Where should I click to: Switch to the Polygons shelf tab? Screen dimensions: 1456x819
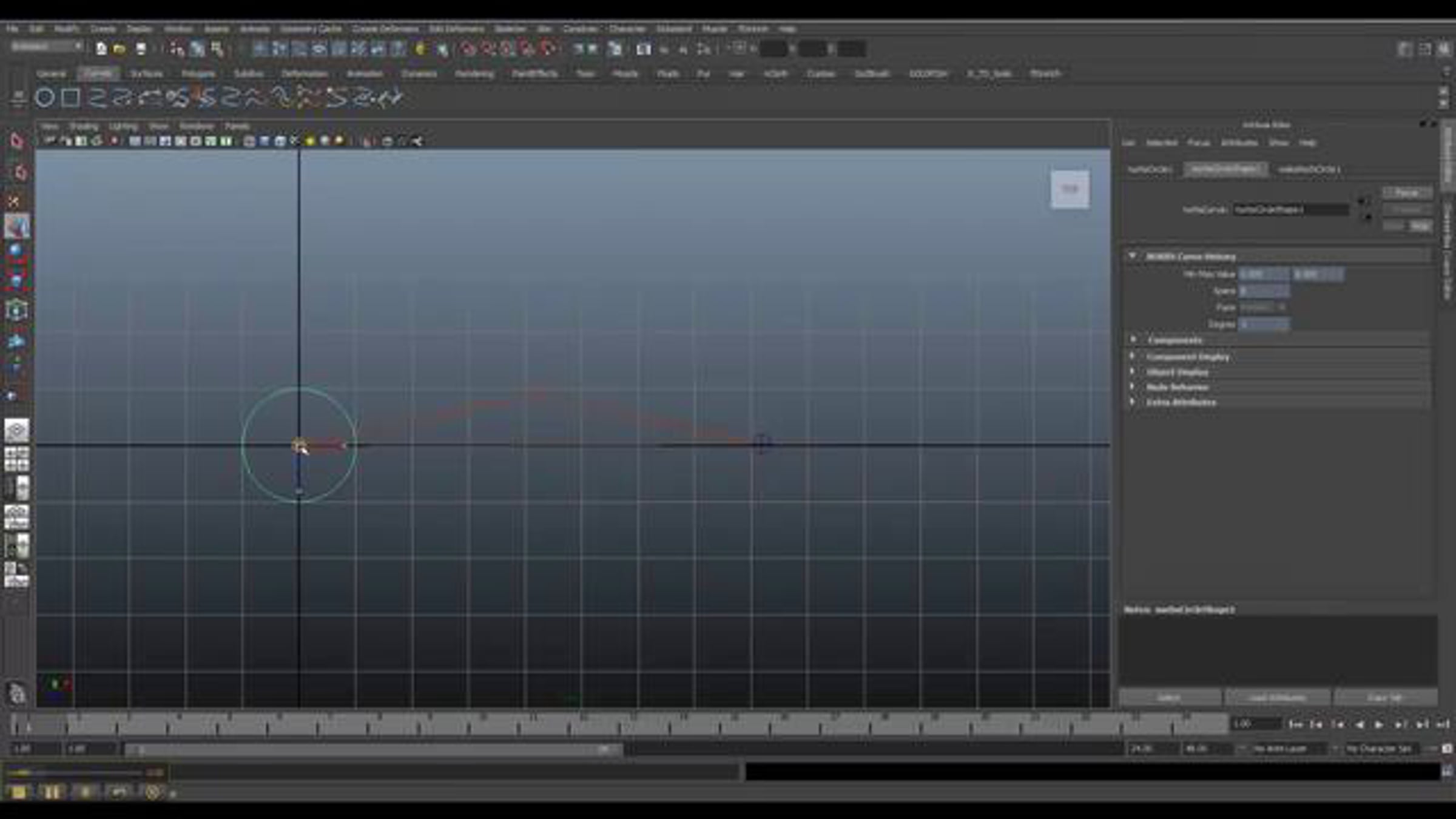pyautogui.click(x=198, y=73)
